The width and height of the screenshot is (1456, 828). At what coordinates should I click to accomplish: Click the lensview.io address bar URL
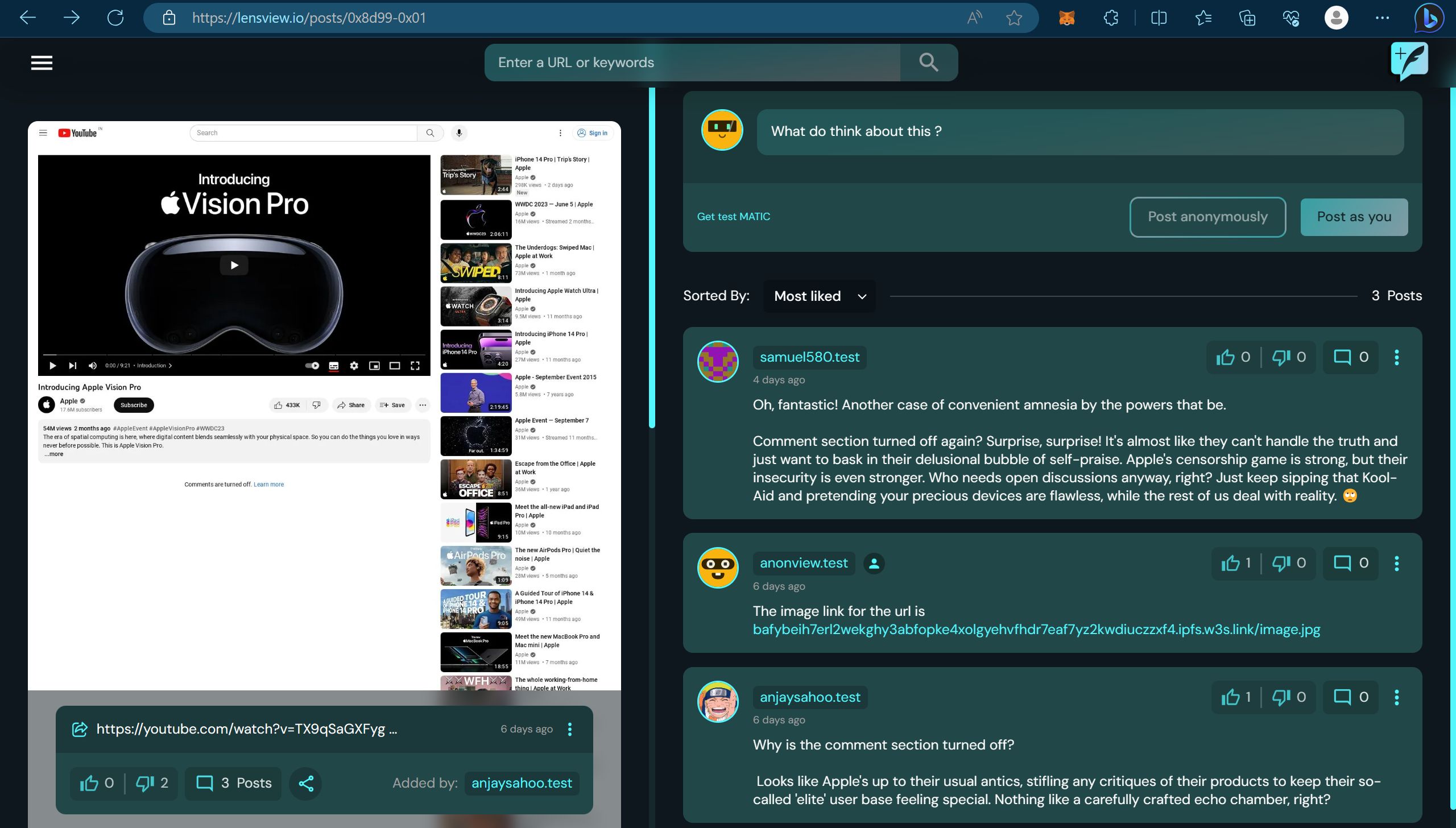309,18
